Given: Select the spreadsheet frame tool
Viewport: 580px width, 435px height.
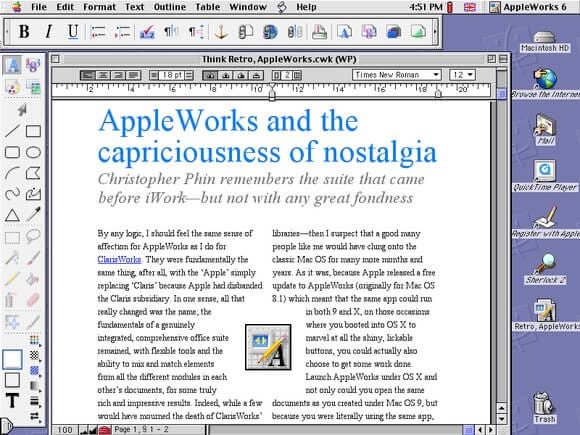Looking at the screenshot, I should pos(33,65).
